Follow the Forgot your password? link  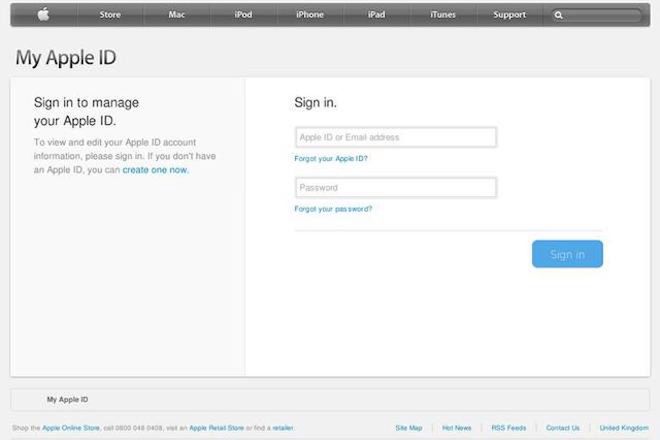(x=333, y=209)
